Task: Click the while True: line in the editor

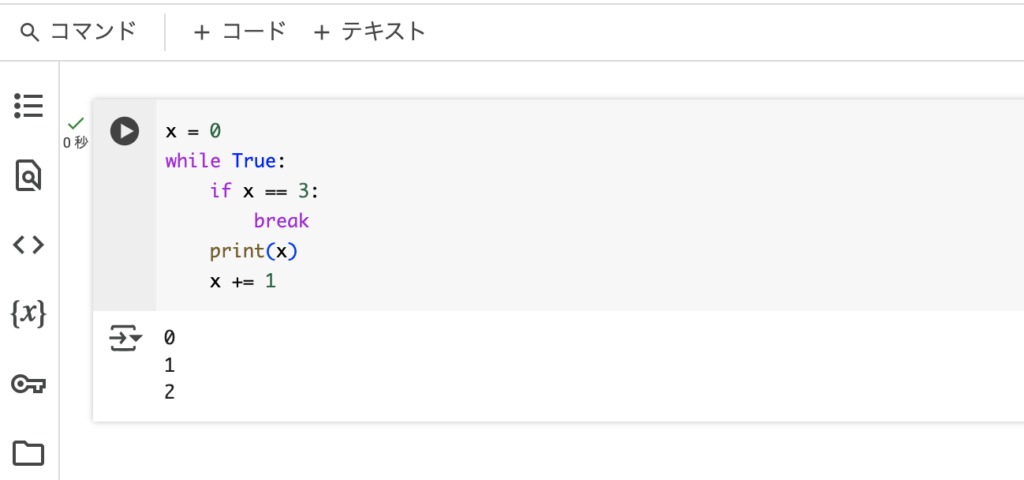Action: 226,161
